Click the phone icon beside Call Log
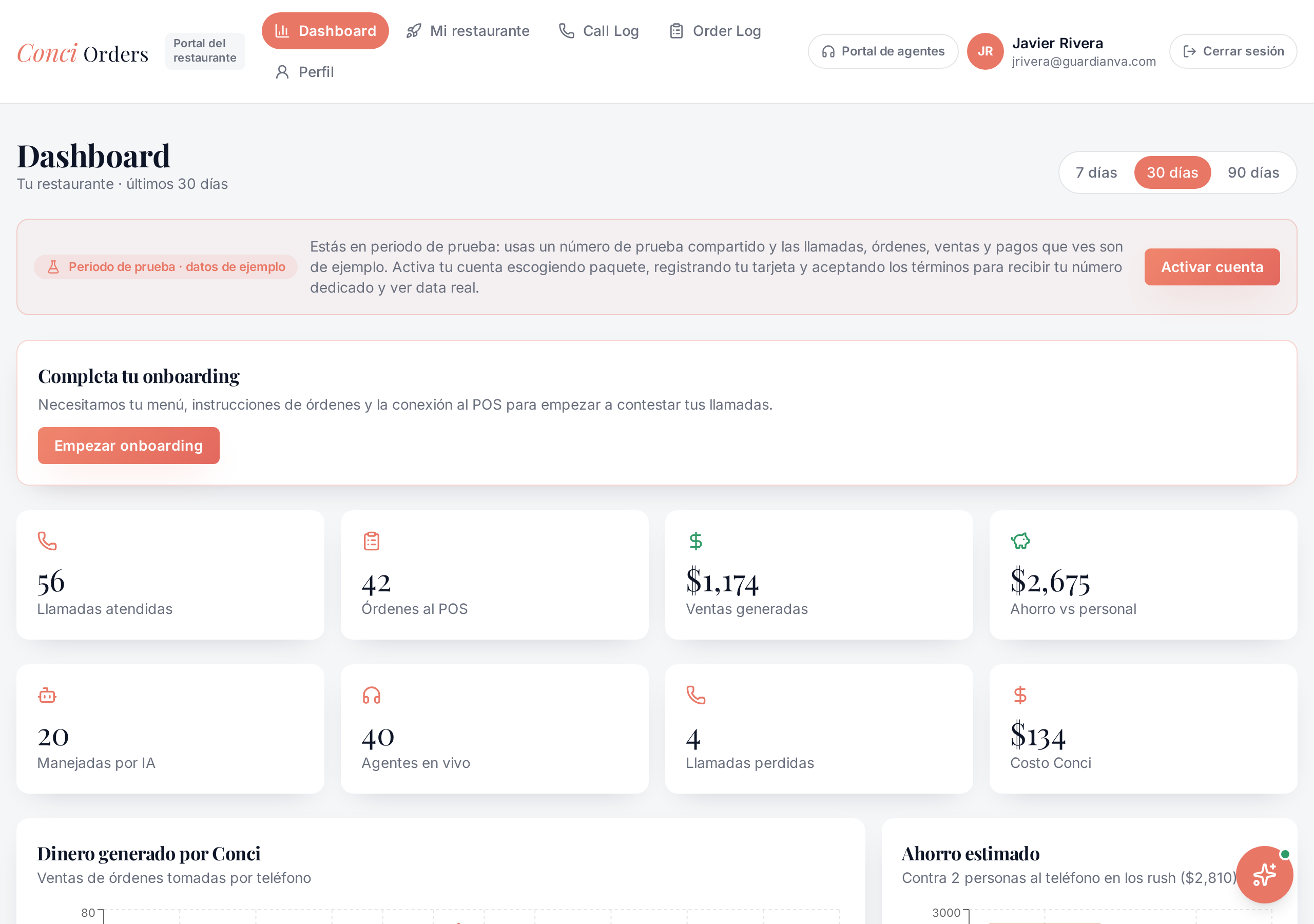Screen dimensions: 1314x924 pos(566,31)
